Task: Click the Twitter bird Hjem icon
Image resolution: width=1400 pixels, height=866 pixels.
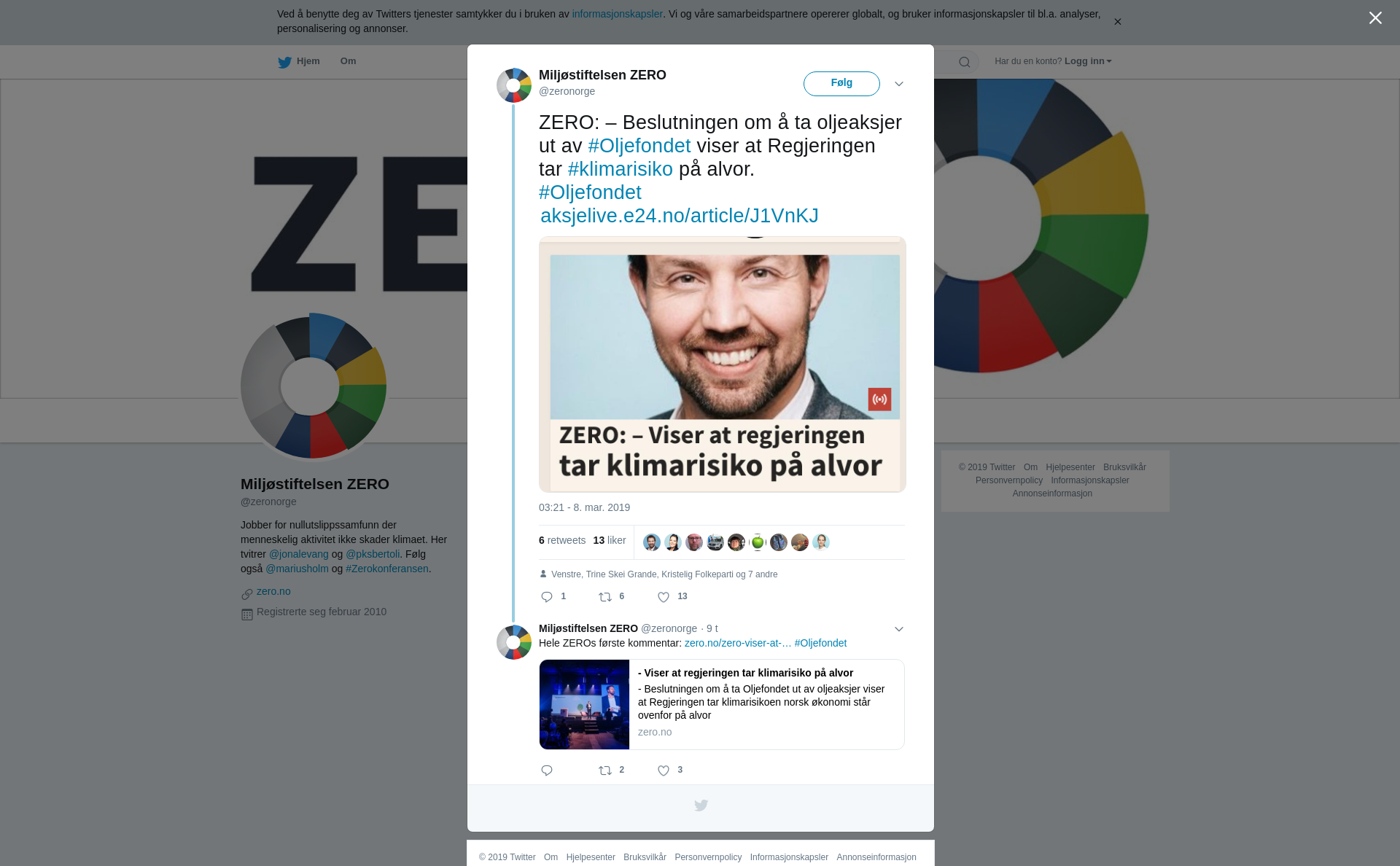Action: tap(284, 62)
